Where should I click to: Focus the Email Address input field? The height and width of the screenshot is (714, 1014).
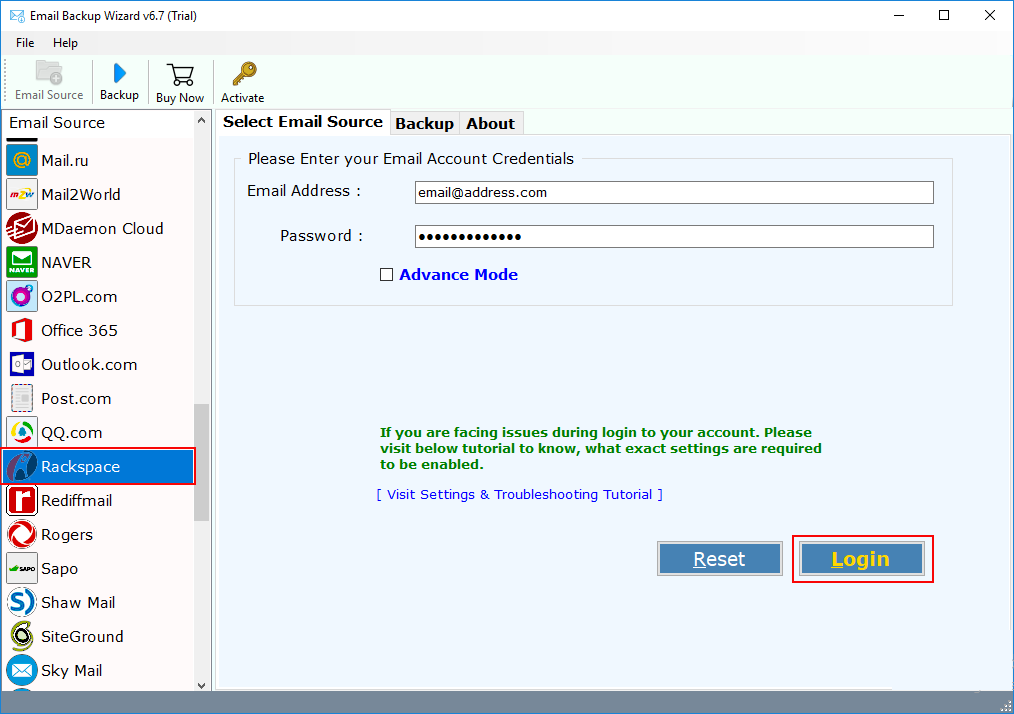tap(674, 192)
